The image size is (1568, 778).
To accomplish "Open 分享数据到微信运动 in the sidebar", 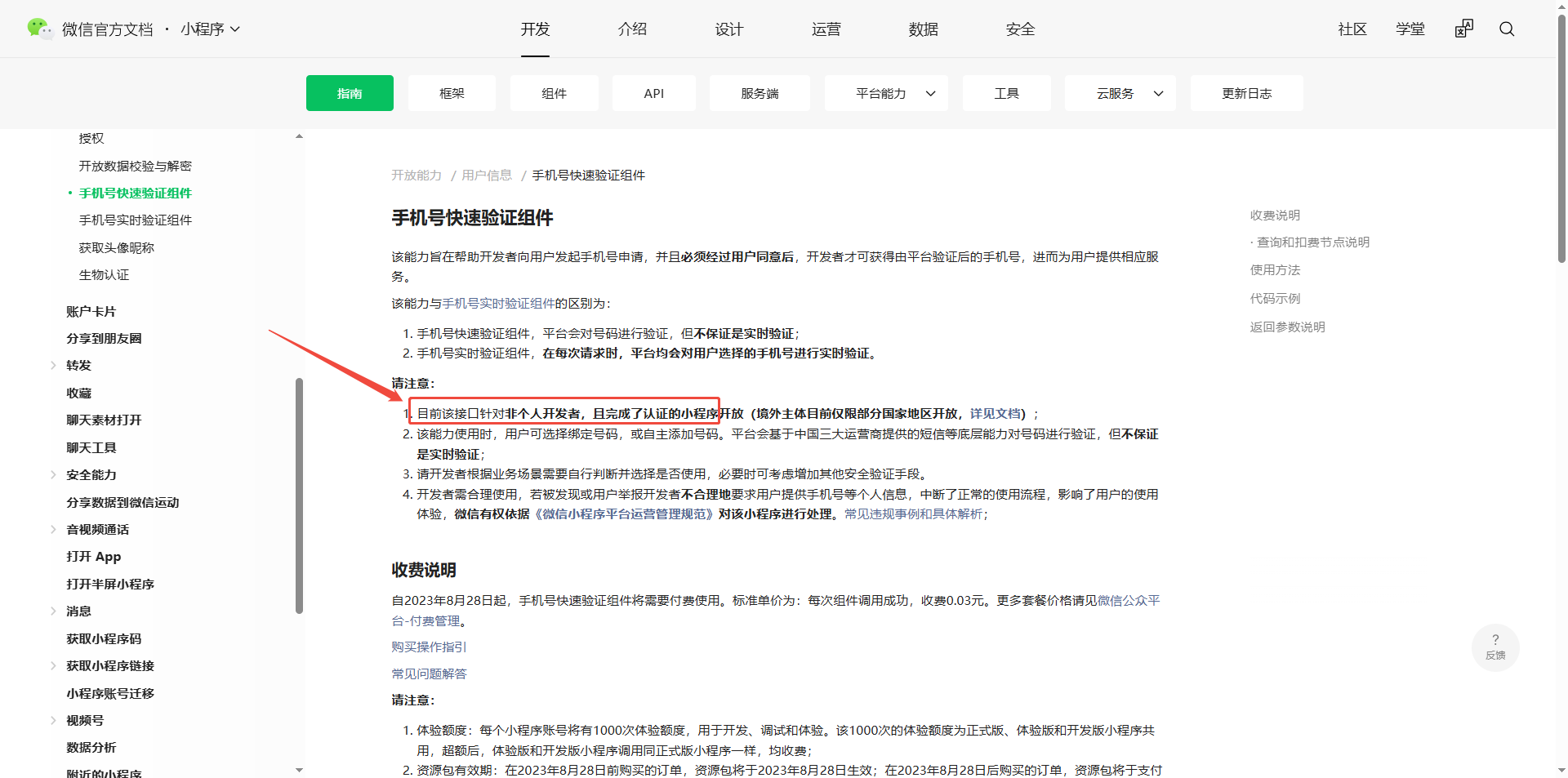I will coord(122,503).
